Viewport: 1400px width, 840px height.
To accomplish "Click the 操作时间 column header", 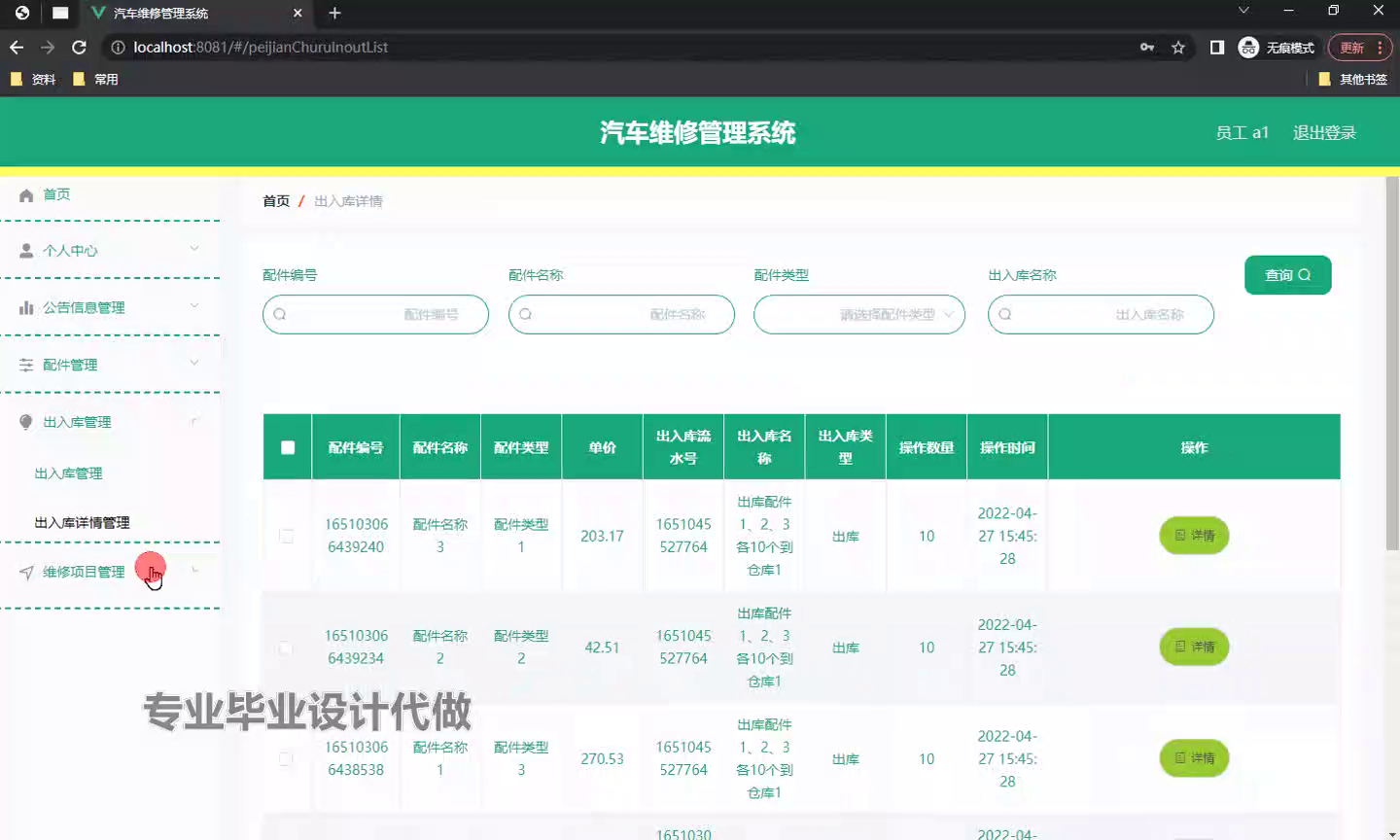I will click(1007, 447).
